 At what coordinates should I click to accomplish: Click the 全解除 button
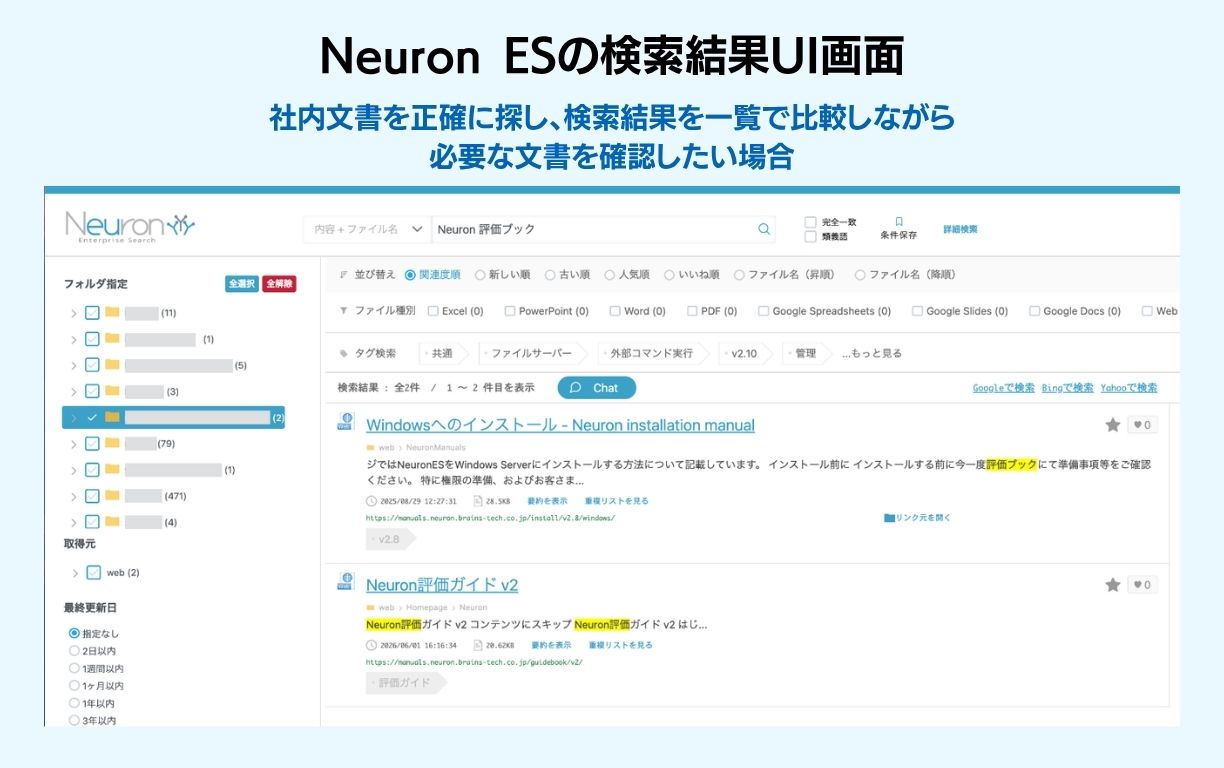pos(279,284)
